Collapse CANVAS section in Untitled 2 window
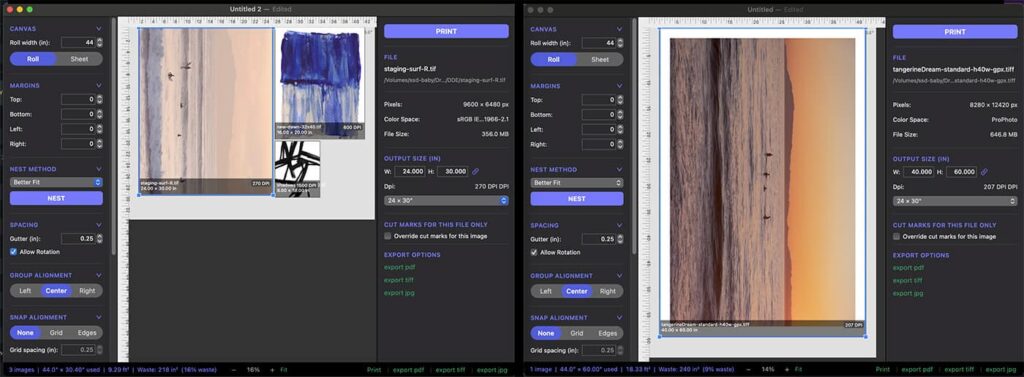 [99, 29]
